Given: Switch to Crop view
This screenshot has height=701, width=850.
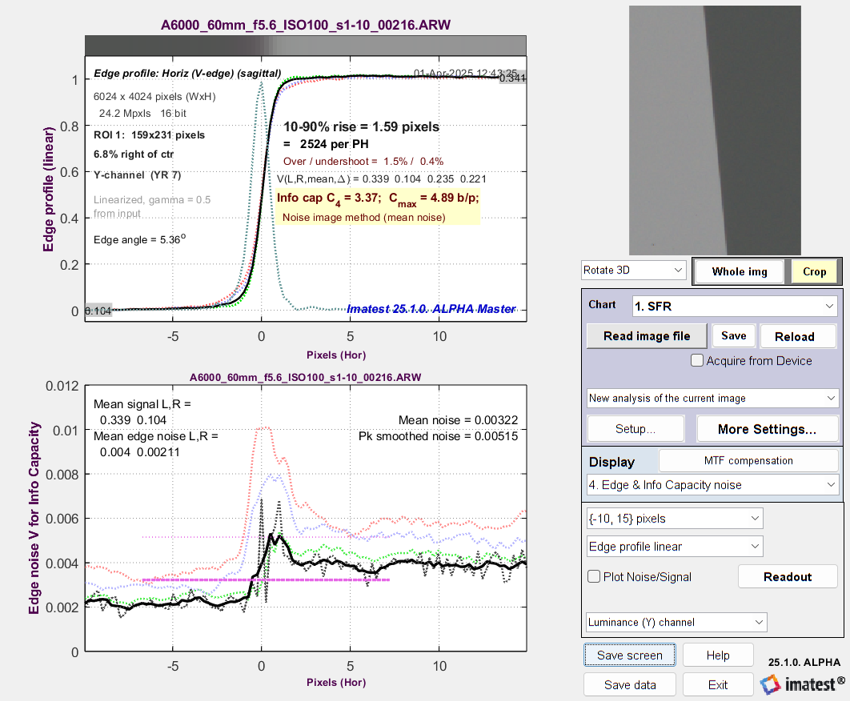Looking at the screenshot, I should pyautogui.click(x=814, y=272).
